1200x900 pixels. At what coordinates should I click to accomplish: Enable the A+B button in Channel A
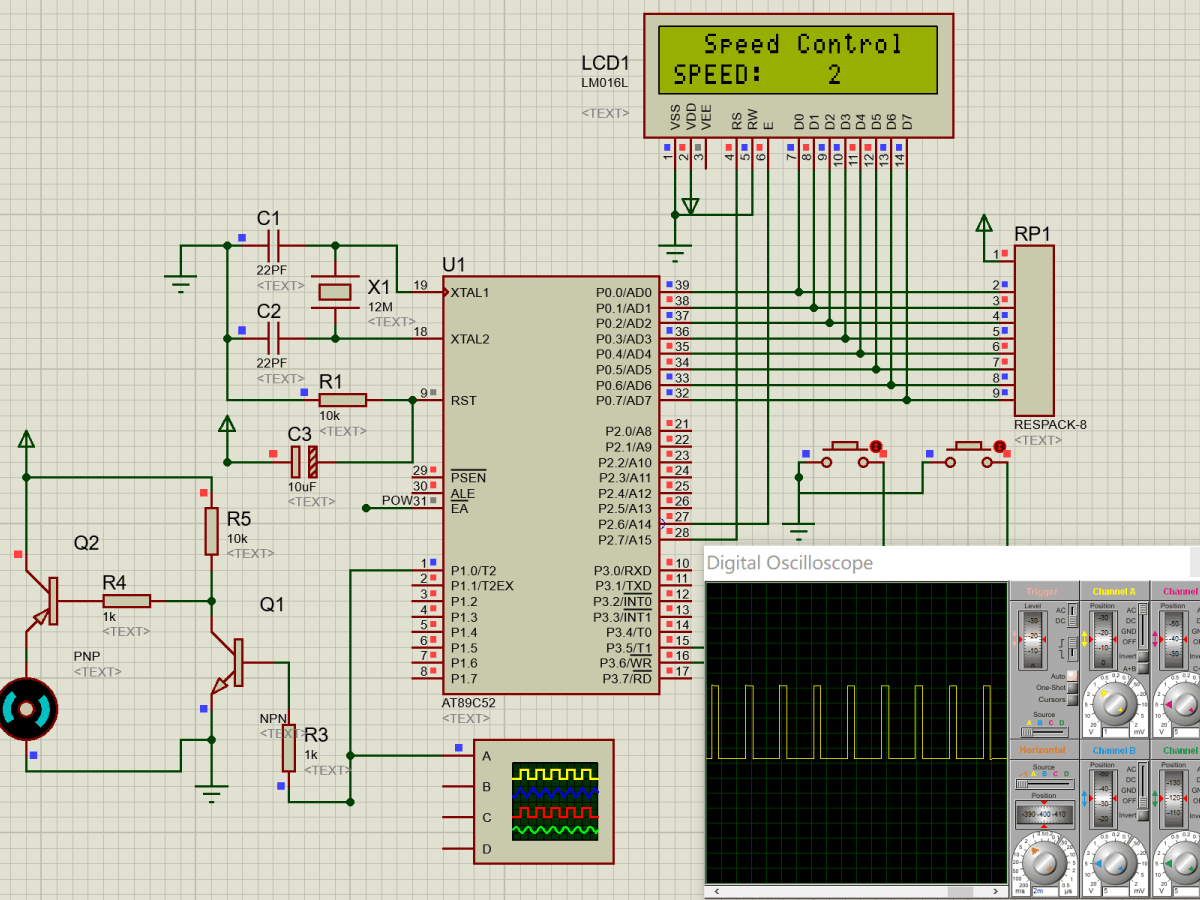coord(1142,668)
